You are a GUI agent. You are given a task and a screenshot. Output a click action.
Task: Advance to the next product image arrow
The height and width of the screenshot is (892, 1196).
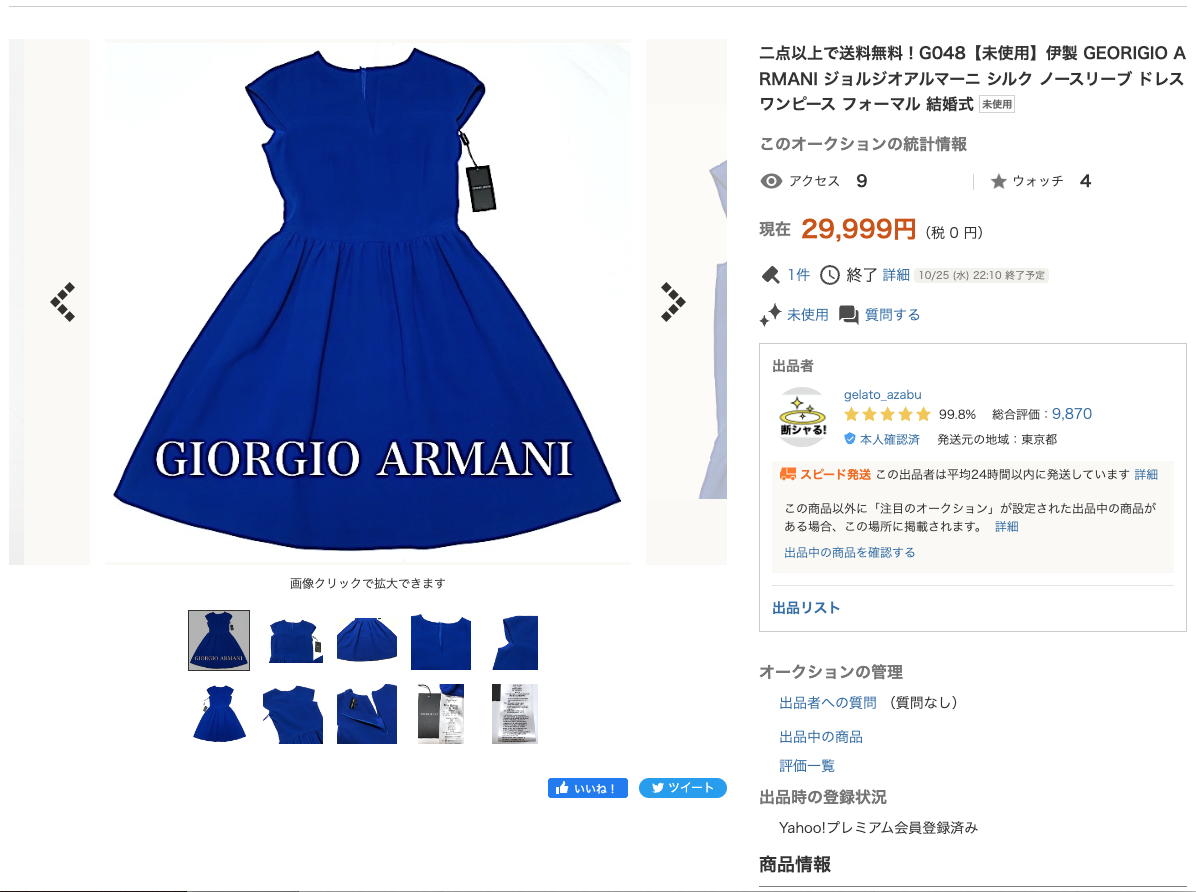[673, 302]
